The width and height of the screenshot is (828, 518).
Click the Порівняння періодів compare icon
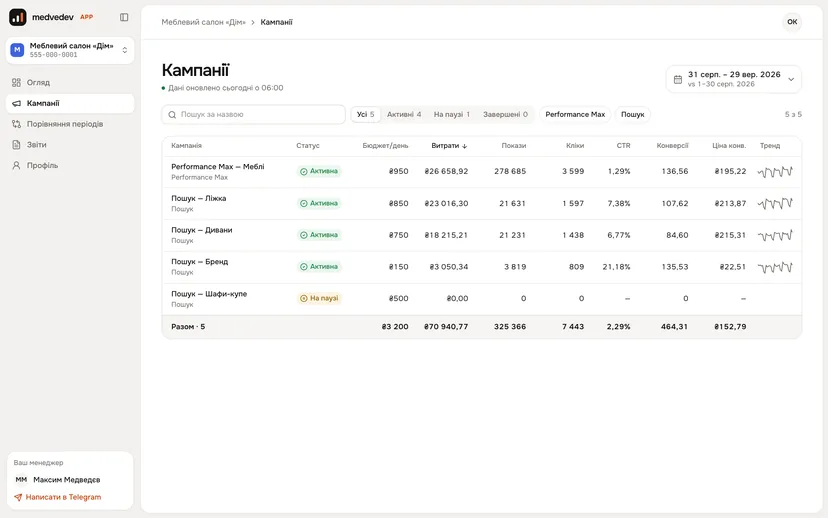[x=16, y=124]
